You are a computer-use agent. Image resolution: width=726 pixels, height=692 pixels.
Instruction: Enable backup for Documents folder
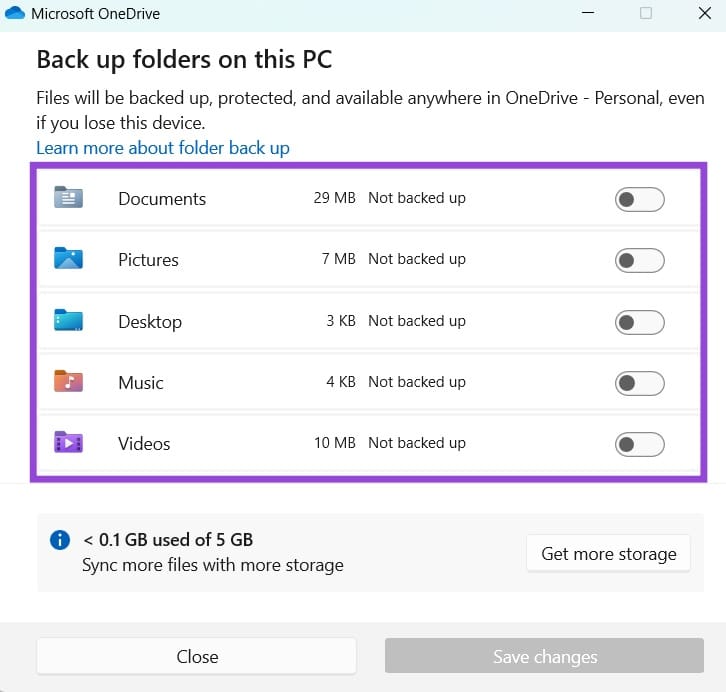coord(639,199)
